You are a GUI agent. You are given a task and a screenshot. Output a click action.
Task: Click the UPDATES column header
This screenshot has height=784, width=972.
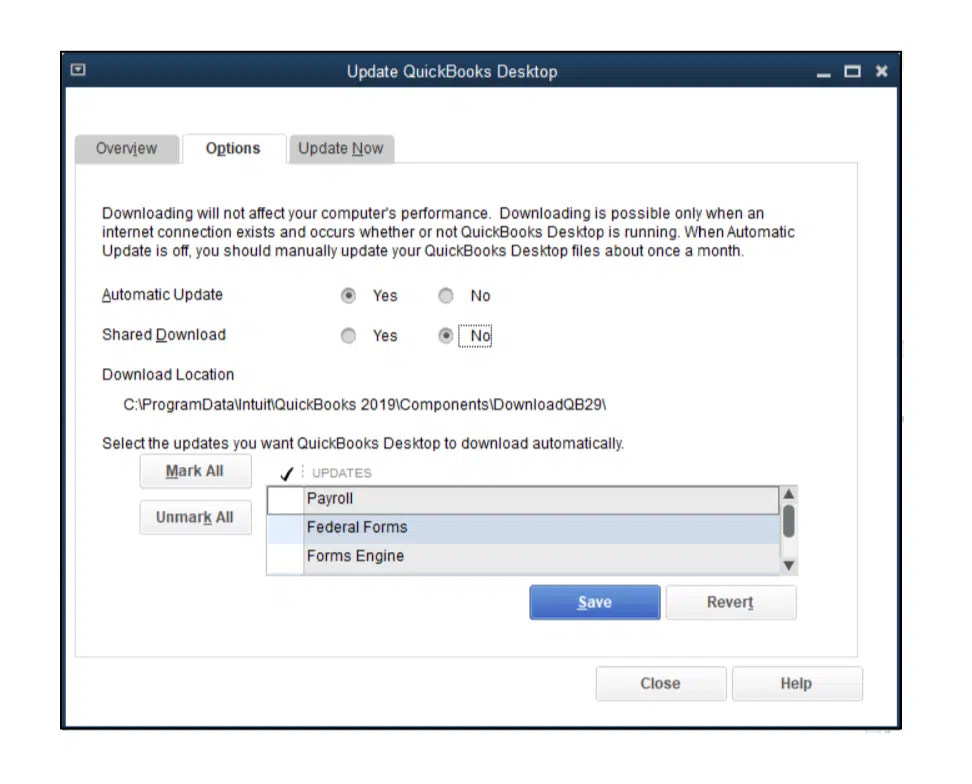[342, 473]
